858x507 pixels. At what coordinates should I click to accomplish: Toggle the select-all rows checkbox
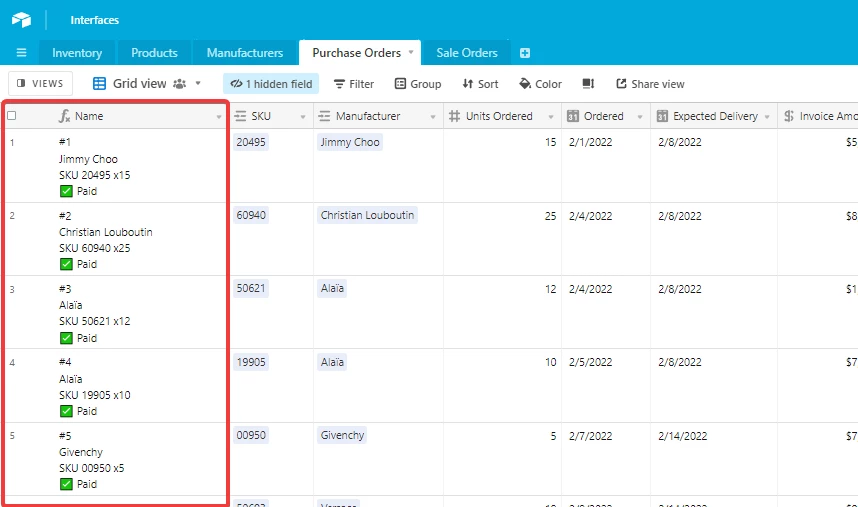[x=11, y=115]
